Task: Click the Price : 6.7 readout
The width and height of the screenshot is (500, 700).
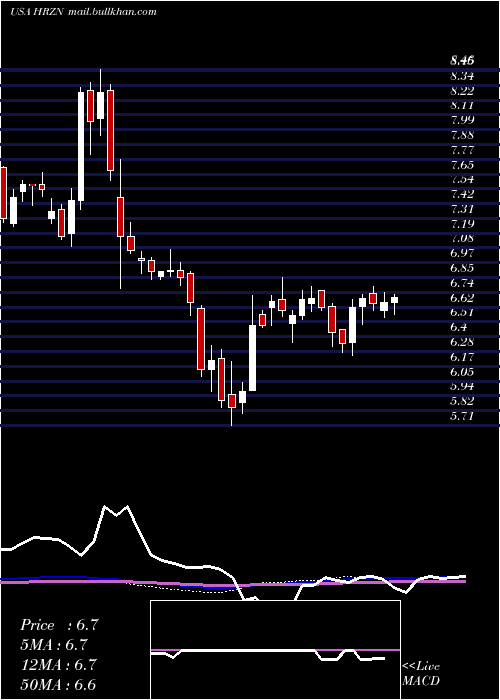Action: pyautogui.click(x=59, y=625)
